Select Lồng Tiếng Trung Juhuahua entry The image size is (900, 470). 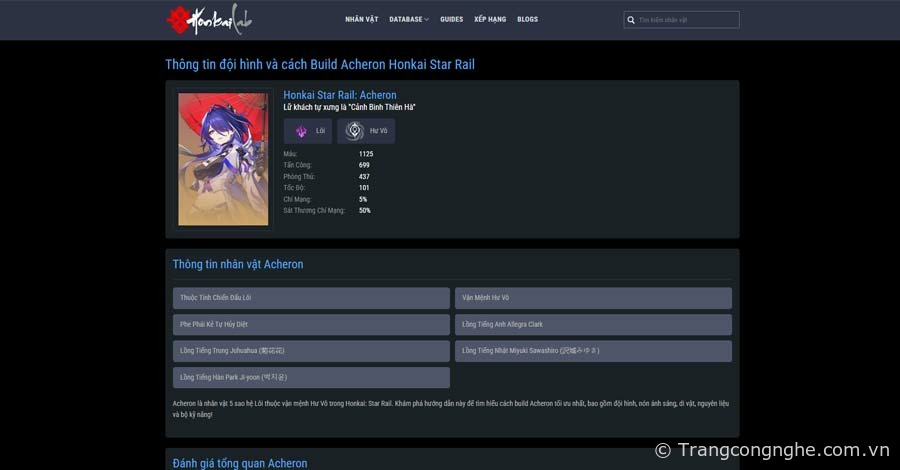point(311,351)
